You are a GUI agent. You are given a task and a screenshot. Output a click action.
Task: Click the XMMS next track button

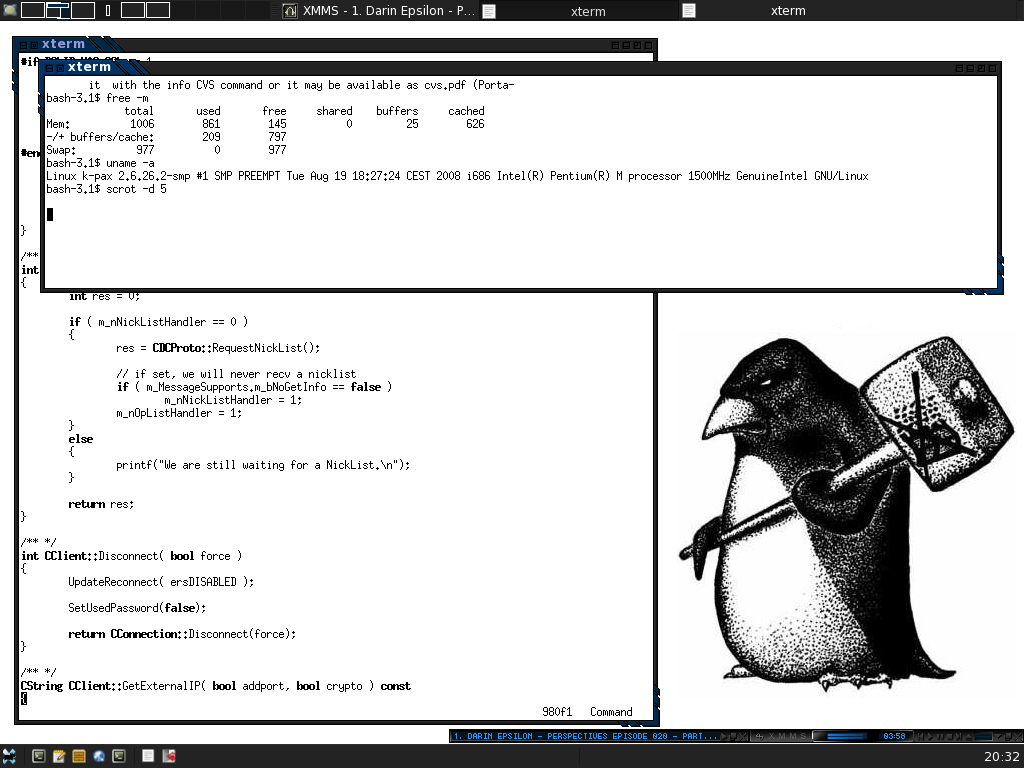[x=959, y=736]
